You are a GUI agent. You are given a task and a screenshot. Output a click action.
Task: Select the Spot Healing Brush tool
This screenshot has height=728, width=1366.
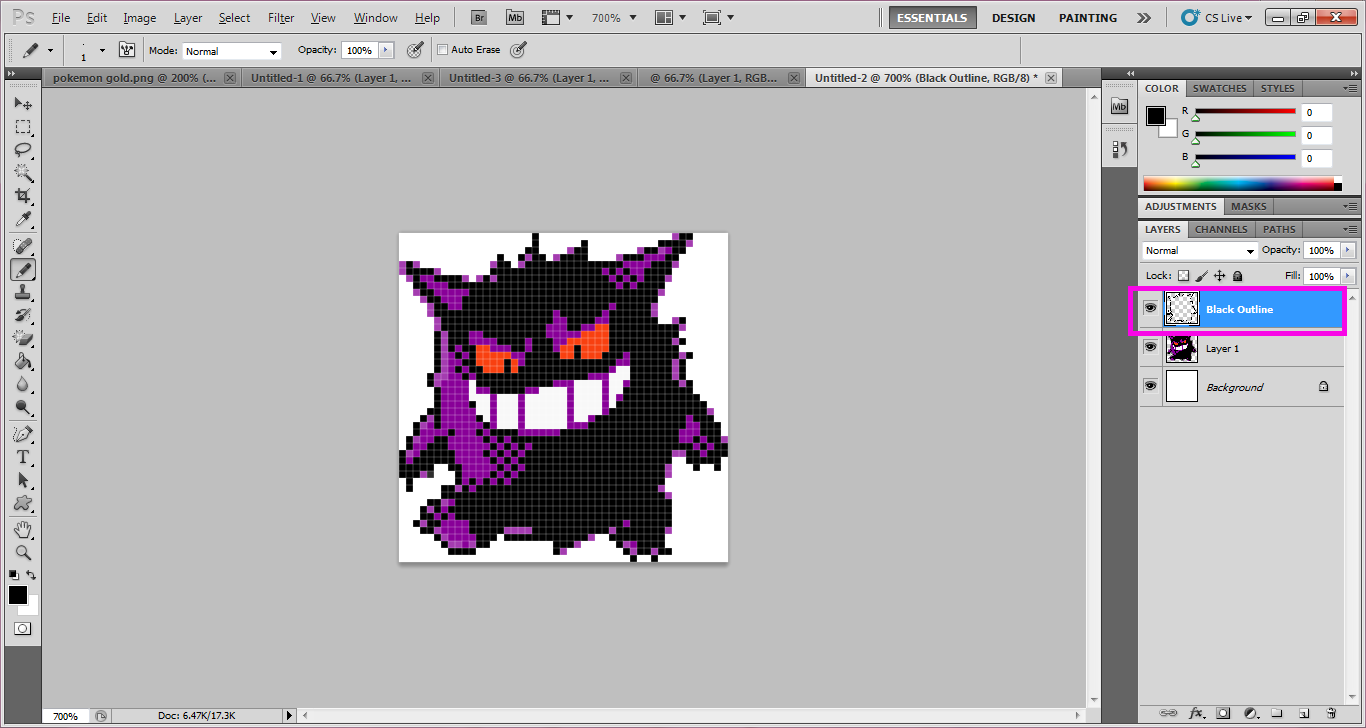pos(22,246)
